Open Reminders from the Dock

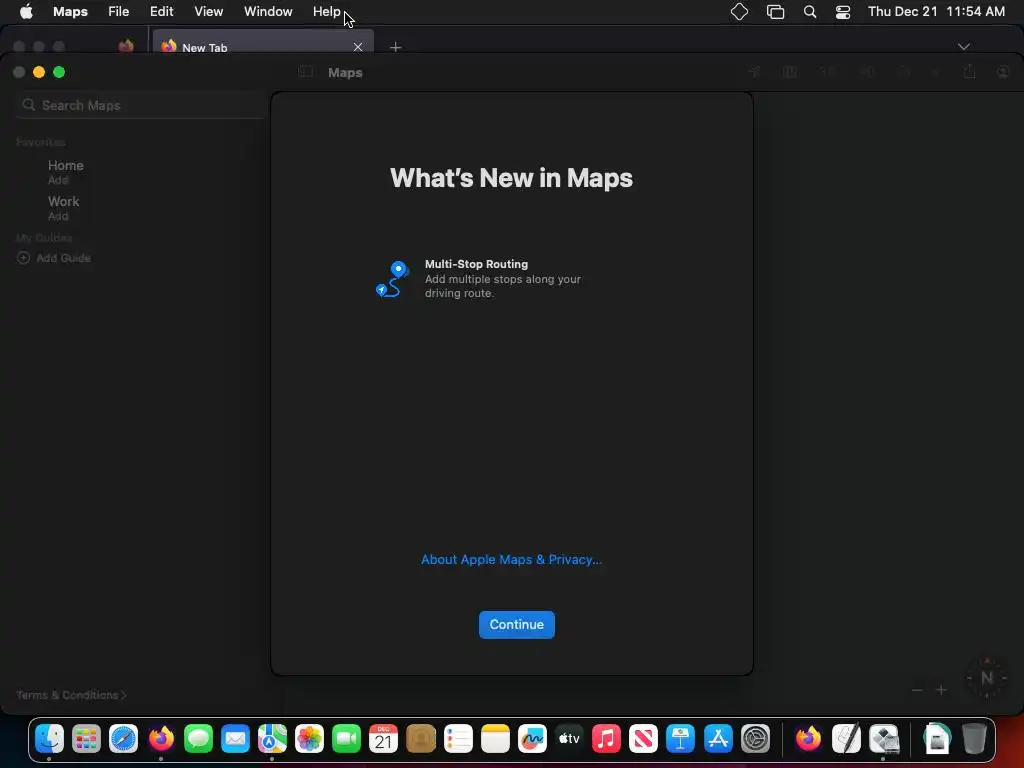click(x=458, y=739)
